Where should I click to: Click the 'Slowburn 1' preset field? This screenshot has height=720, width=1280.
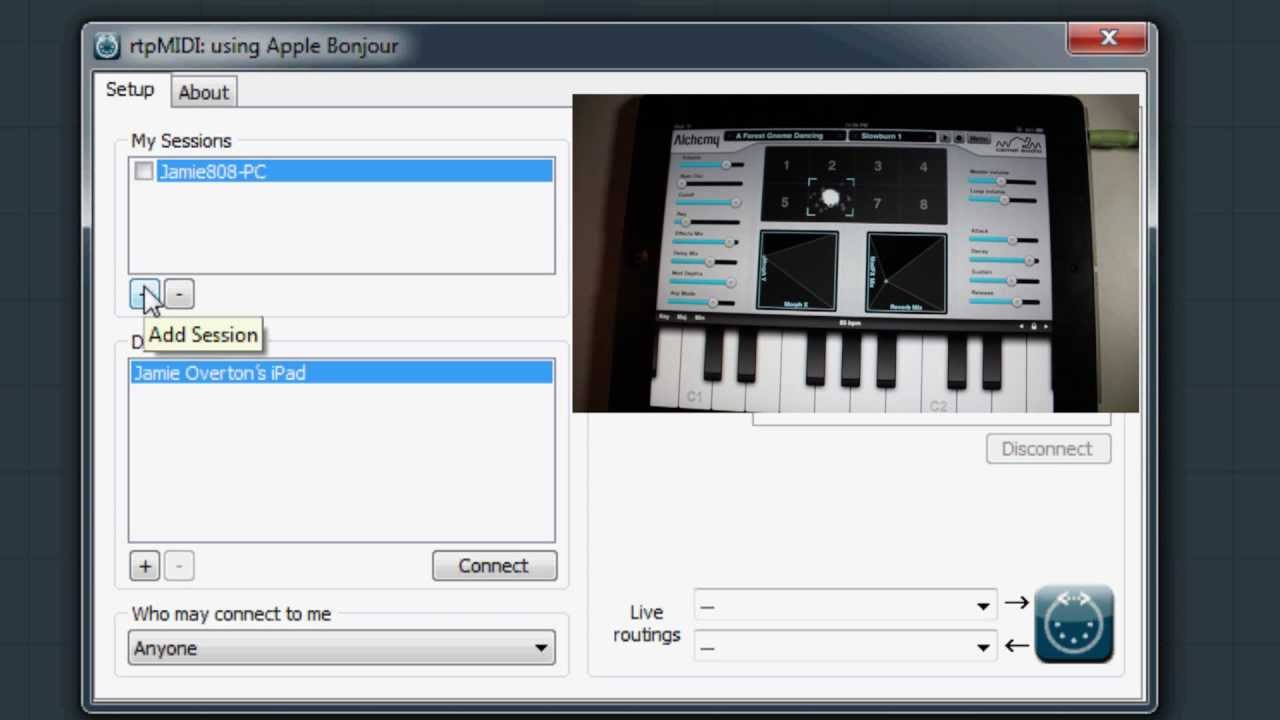(x=891, y=136)
